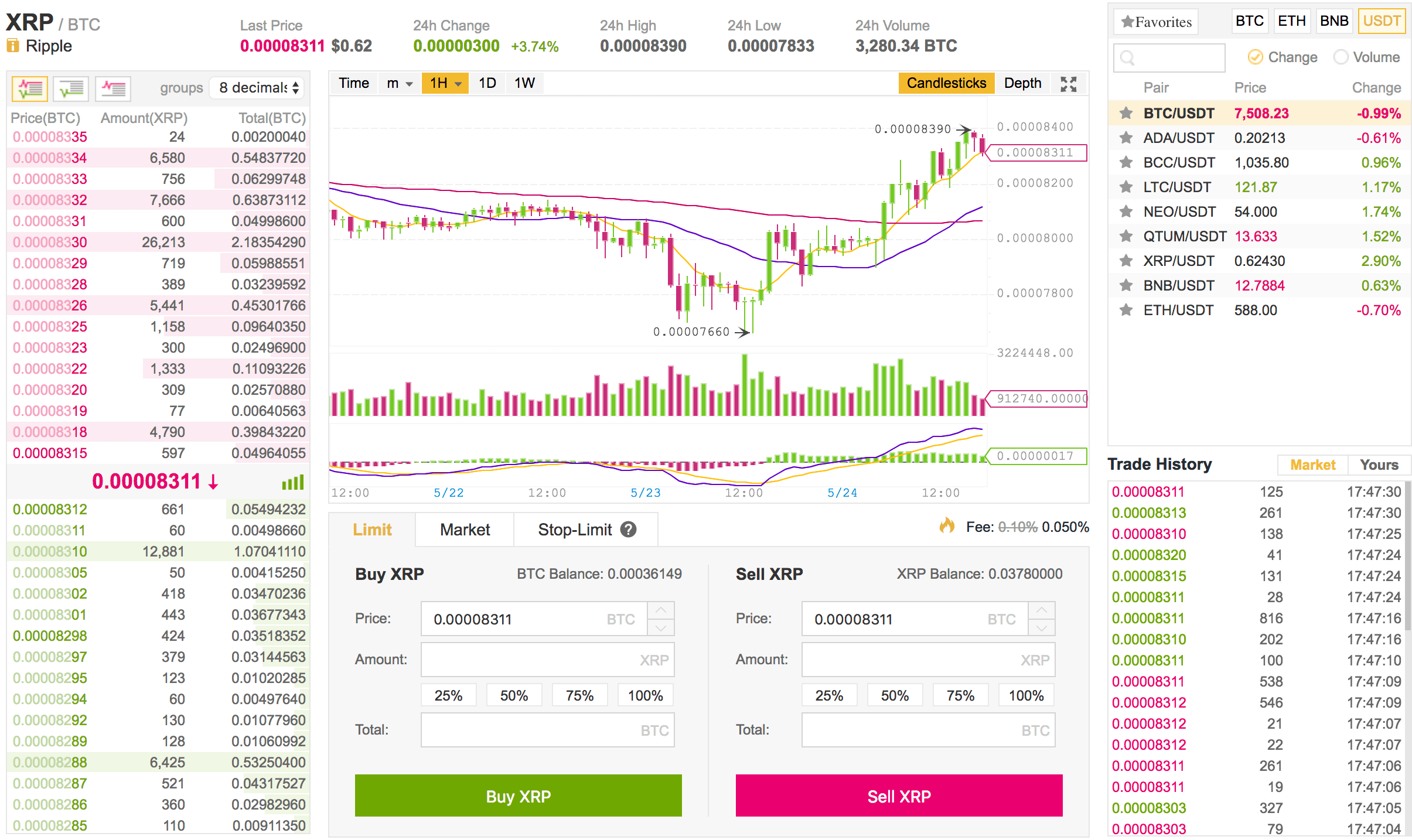Click the fee discount flame icon
This screenshot has height=840, width=1412.
coord(947,525)
